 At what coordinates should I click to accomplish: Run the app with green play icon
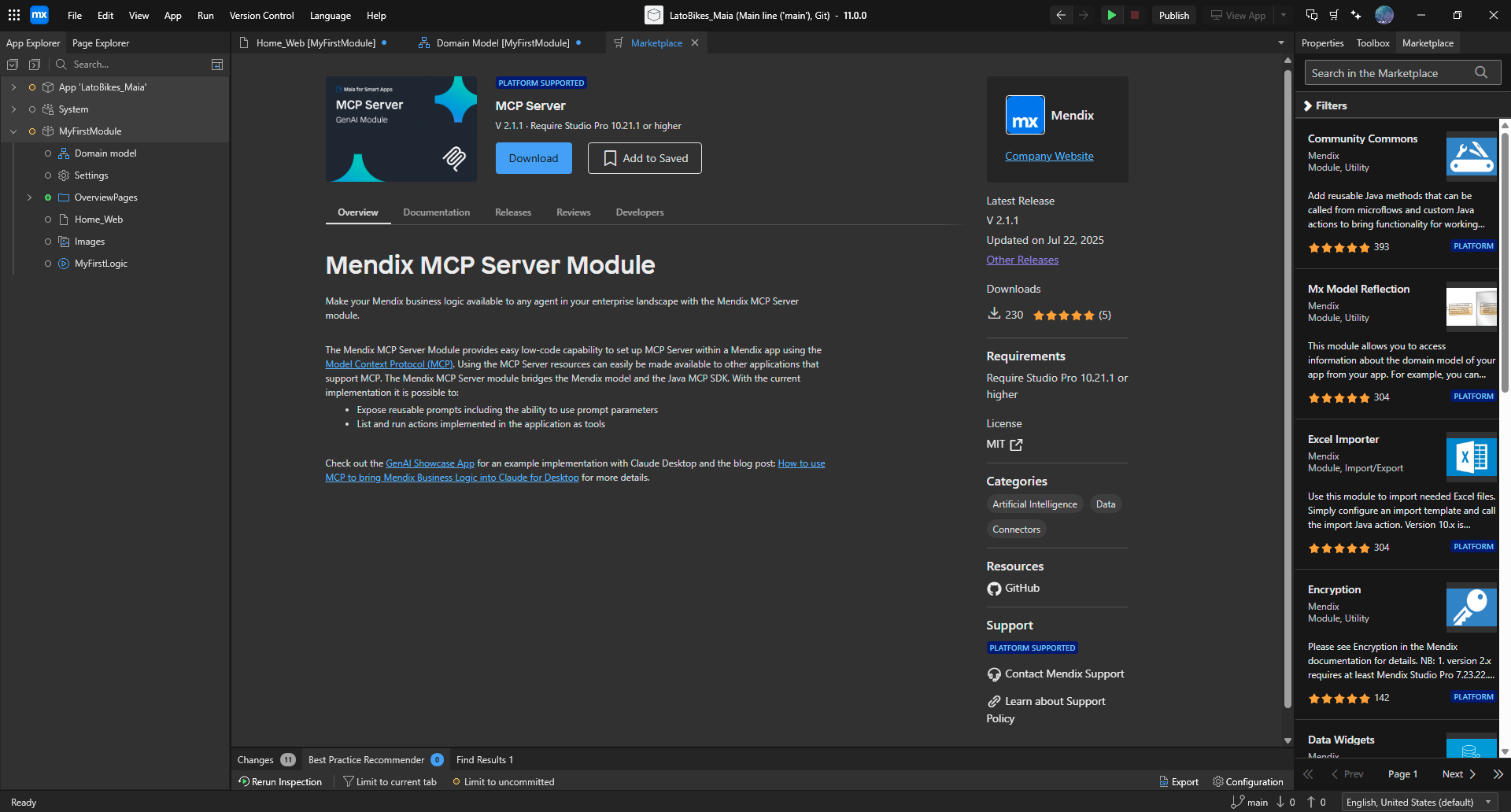coord(1111,15)
